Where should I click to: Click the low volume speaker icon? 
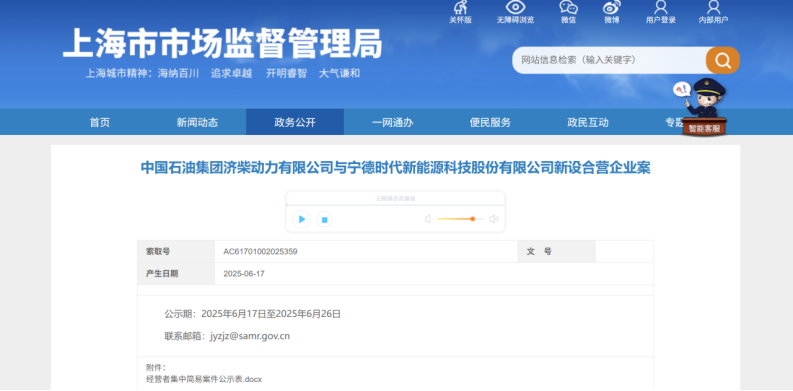[428, 219]
